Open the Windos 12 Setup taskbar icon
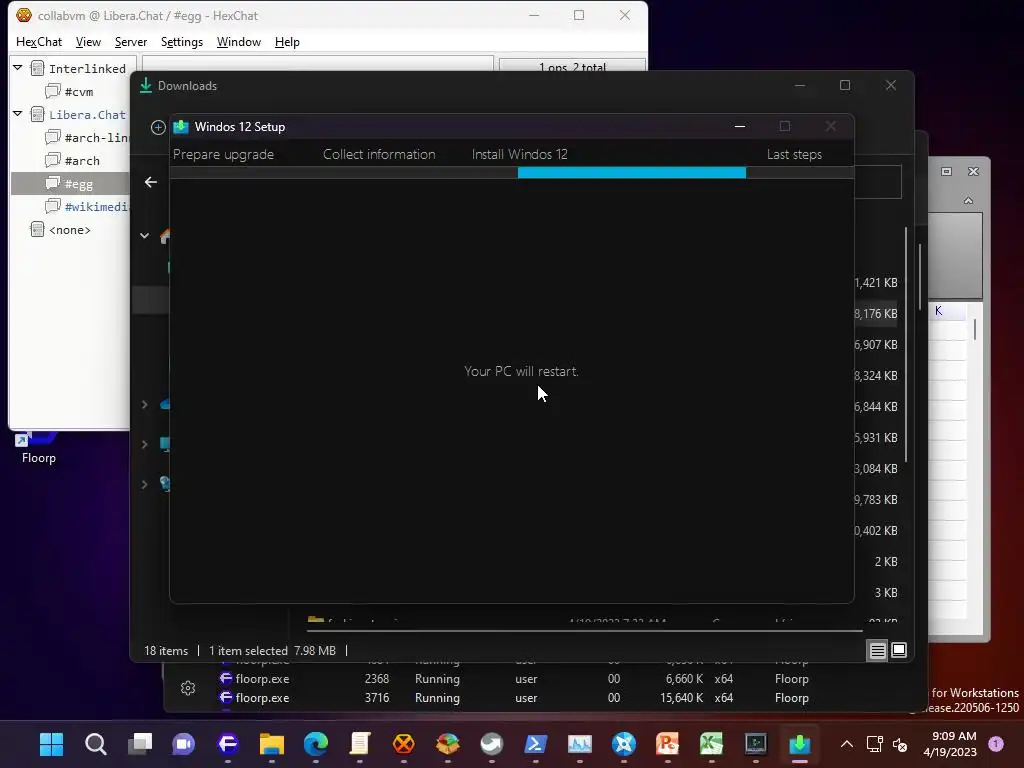The image size is (1024, 768). pyautogui.click(x=799, y=744)
